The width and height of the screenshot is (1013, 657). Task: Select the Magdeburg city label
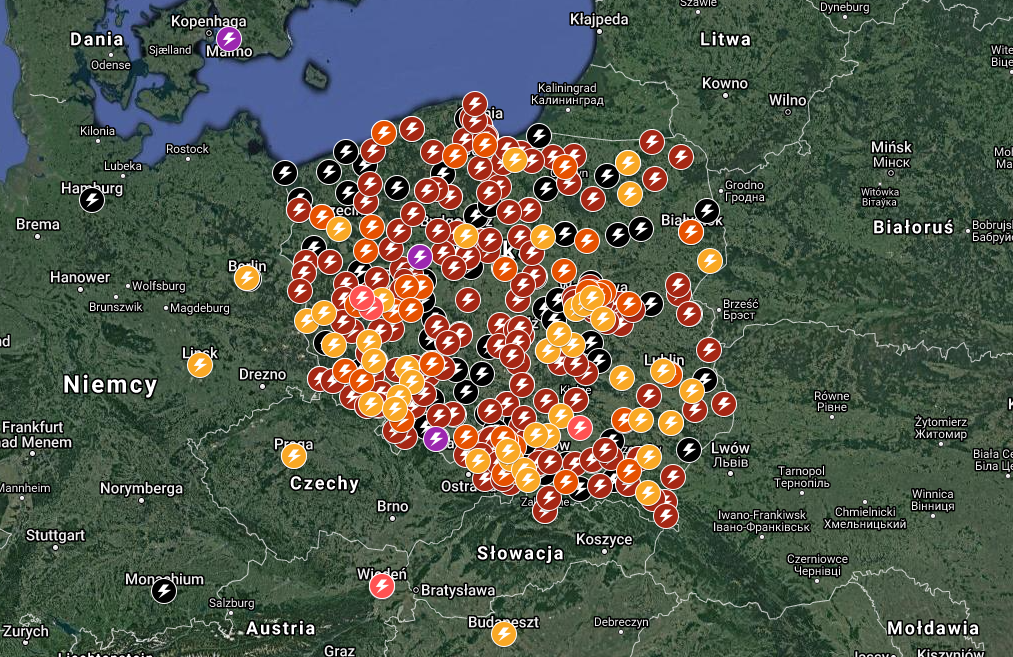point(200,308)
